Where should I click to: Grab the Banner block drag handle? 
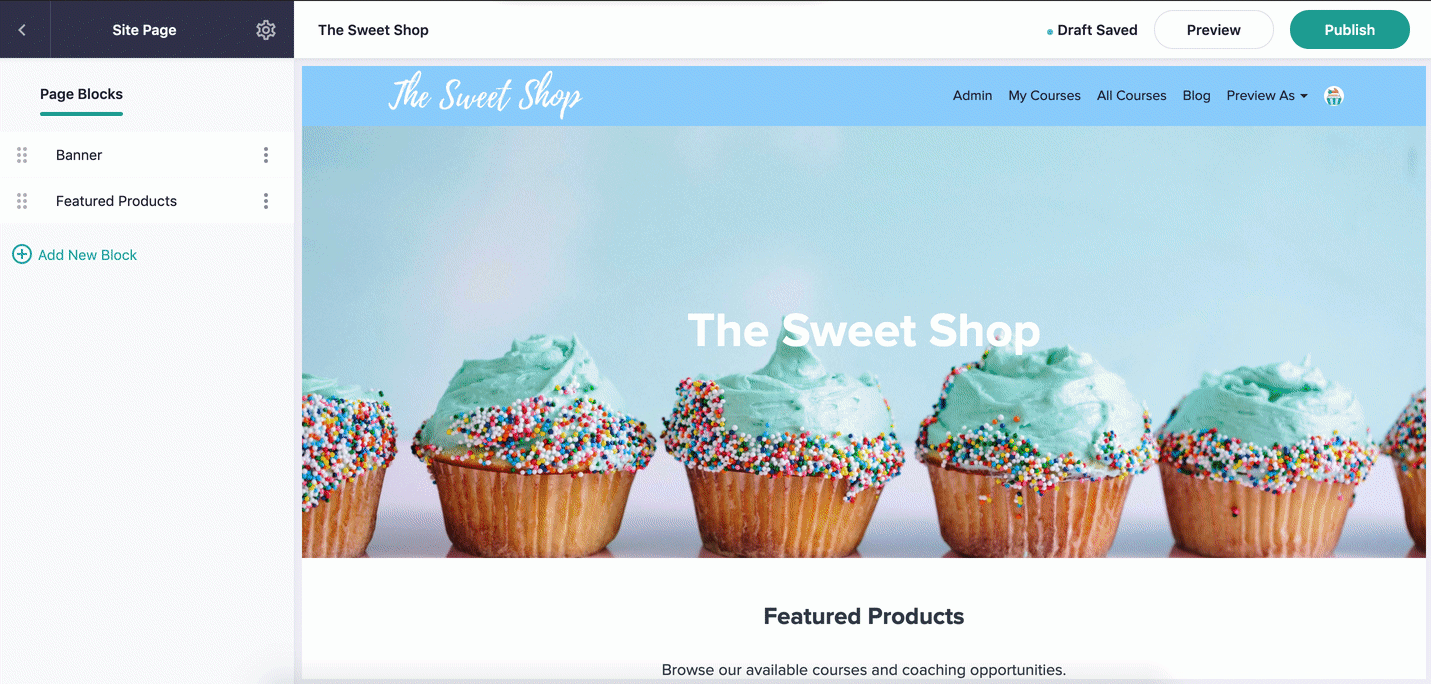tap(22, 155)
